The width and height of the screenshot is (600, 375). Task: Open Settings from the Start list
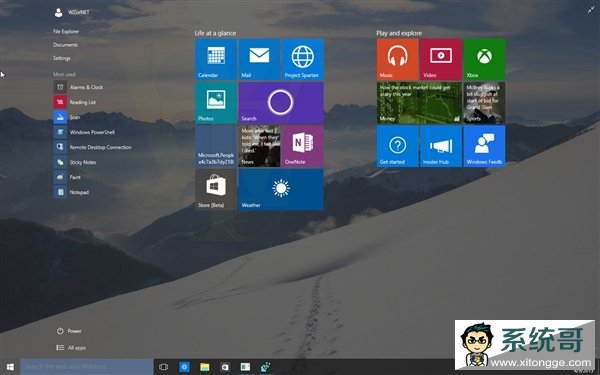click(62, 58)
